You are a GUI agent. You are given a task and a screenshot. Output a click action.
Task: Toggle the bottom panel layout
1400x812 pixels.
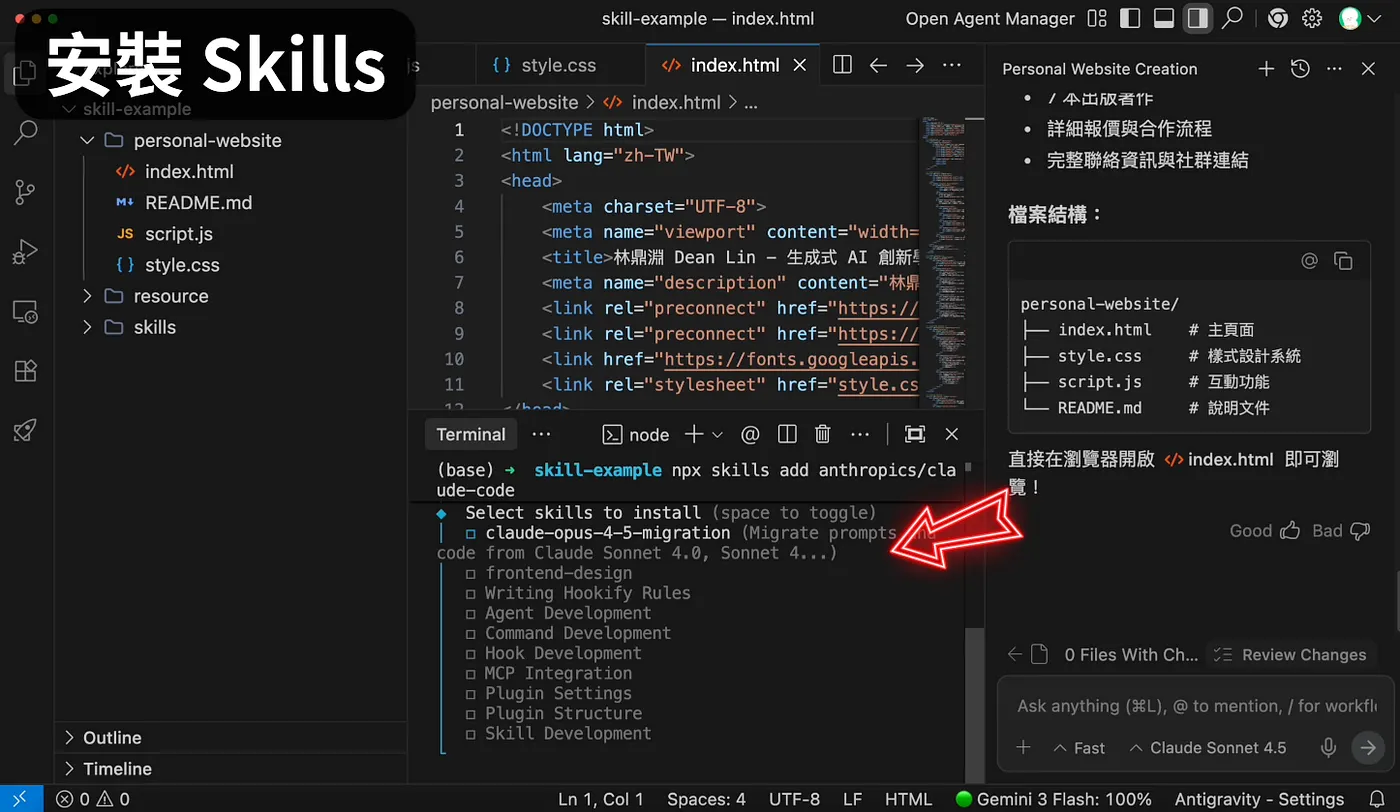pos(1163,18)
